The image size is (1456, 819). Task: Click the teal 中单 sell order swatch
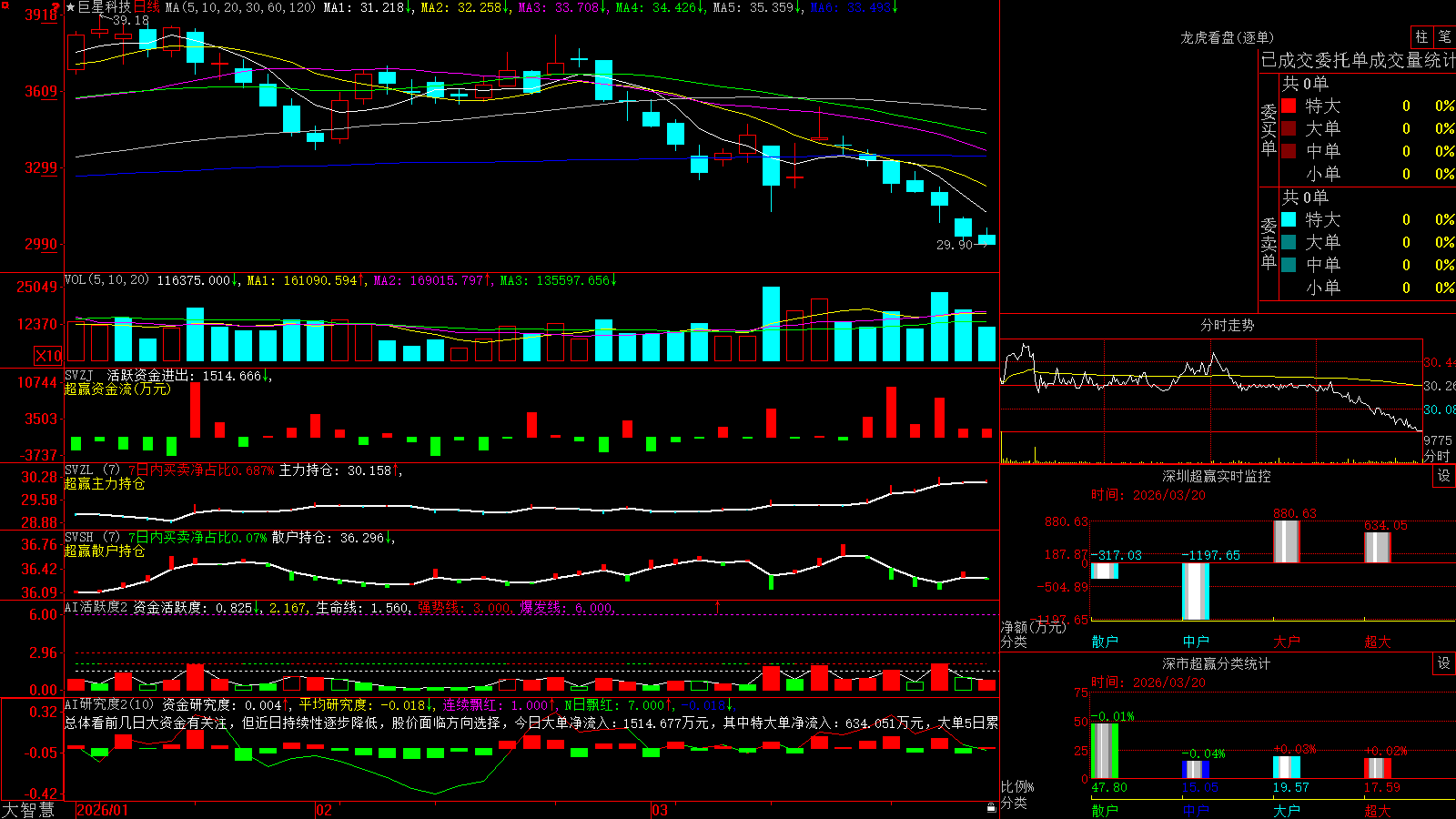1289,265
